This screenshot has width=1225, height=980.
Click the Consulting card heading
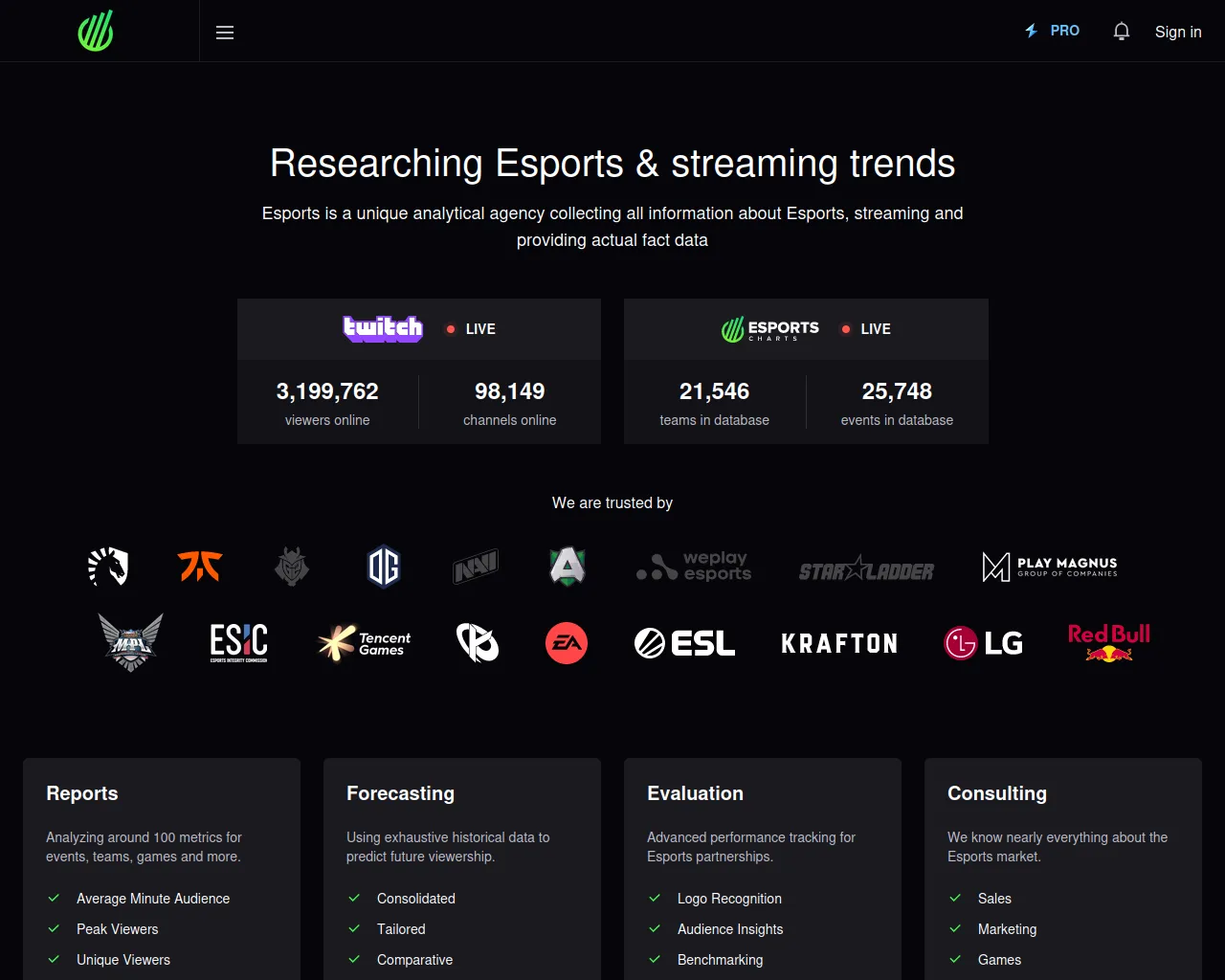coord(997,793)
